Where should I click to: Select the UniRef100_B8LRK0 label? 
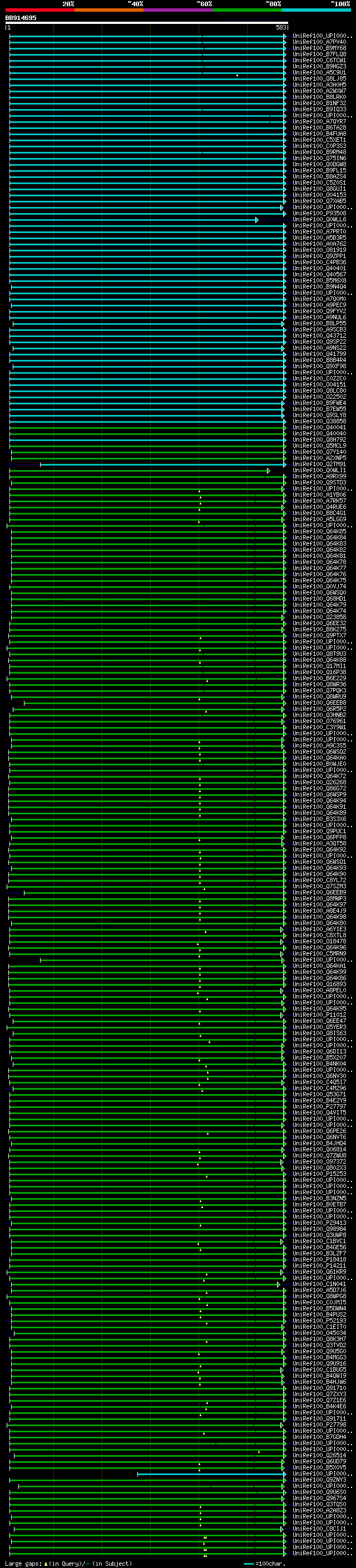click(319, 97)
